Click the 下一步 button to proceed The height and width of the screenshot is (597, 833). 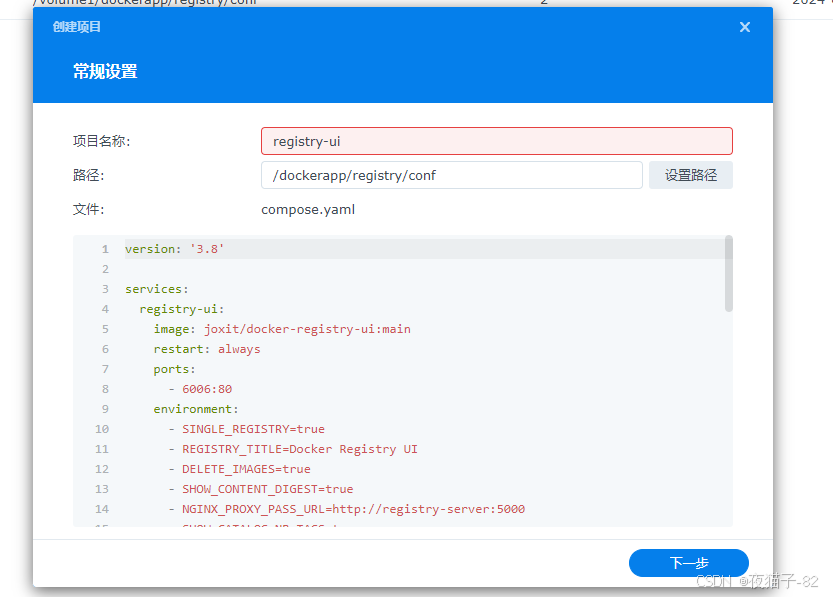[688, 562]
